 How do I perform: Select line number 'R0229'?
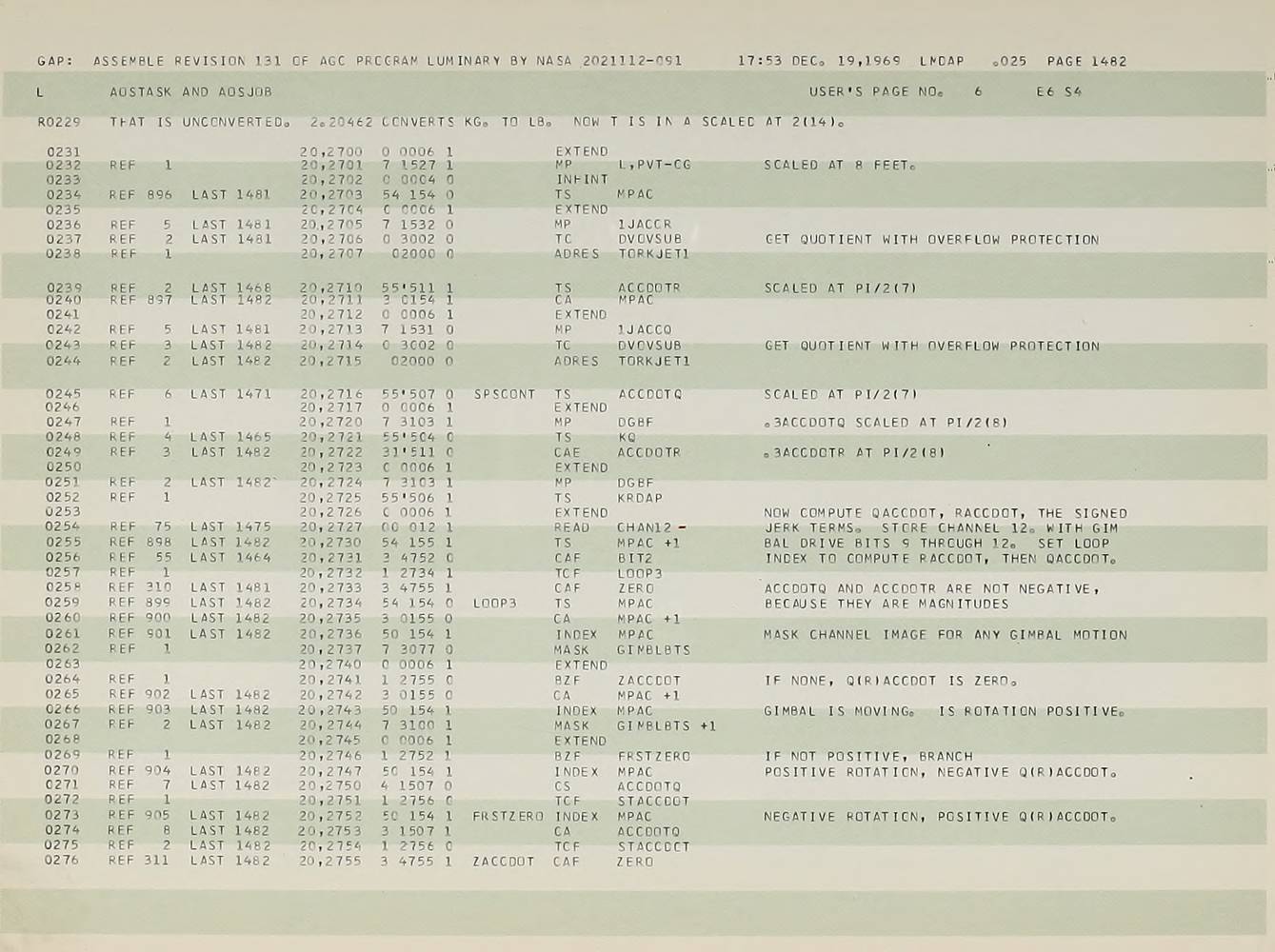click(x=59, y=122)
